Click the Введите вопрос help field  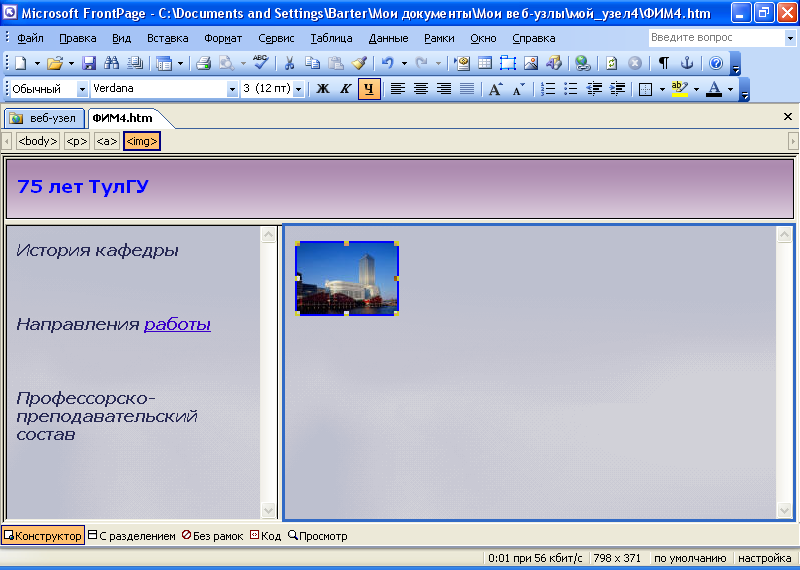coord(717,38)
